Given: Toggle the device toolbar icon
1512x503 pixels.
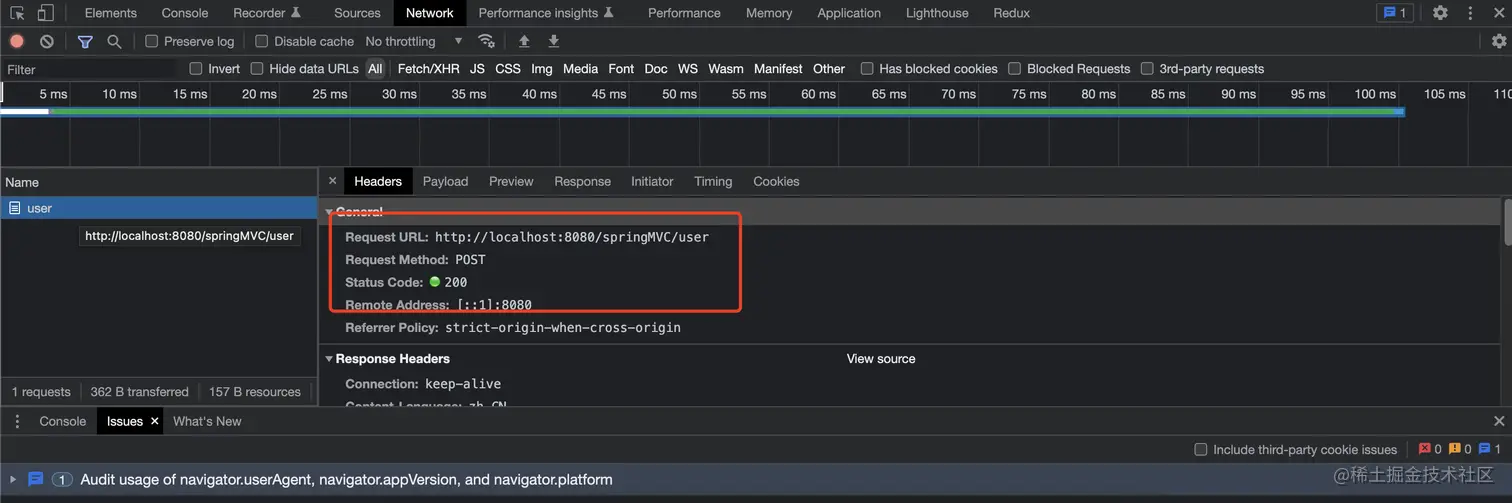Looking at the screenshot, I should coord(45,13).
